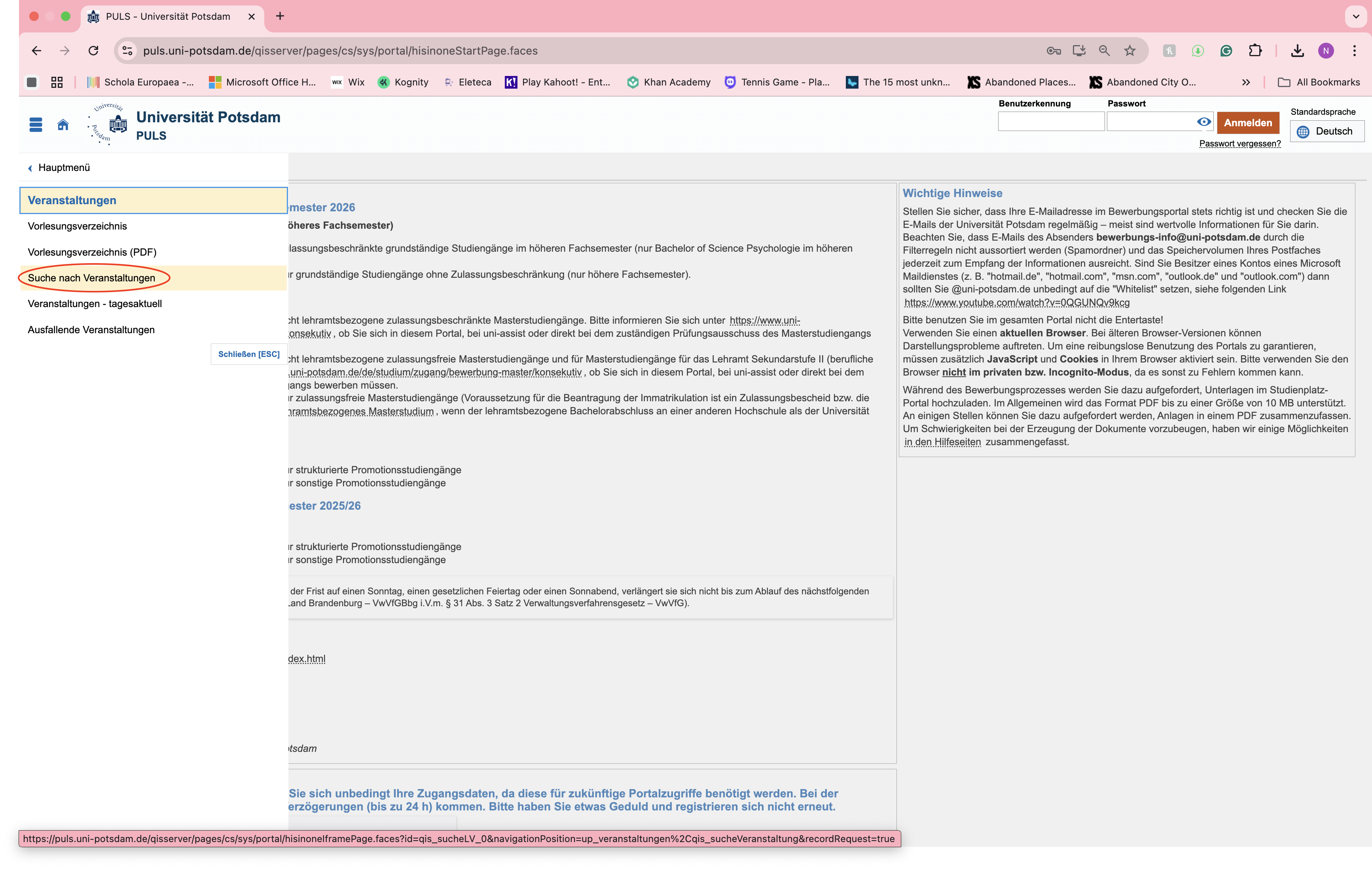The width and height of the screenshot is (1372, 869).
Task: Close menu with Schließen [ESC] button
Action: (x=248, y=354)
